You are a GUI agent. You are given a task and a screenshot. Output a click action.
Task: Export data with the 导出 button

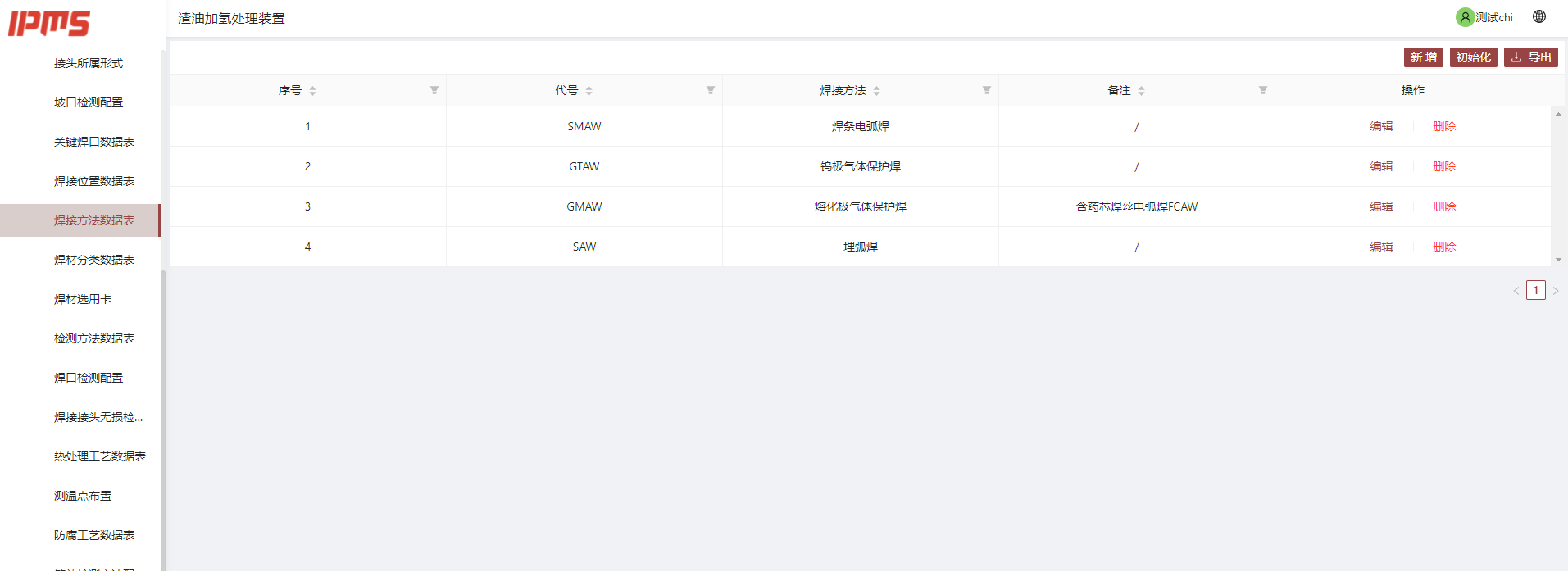[x=1530, y=57]
